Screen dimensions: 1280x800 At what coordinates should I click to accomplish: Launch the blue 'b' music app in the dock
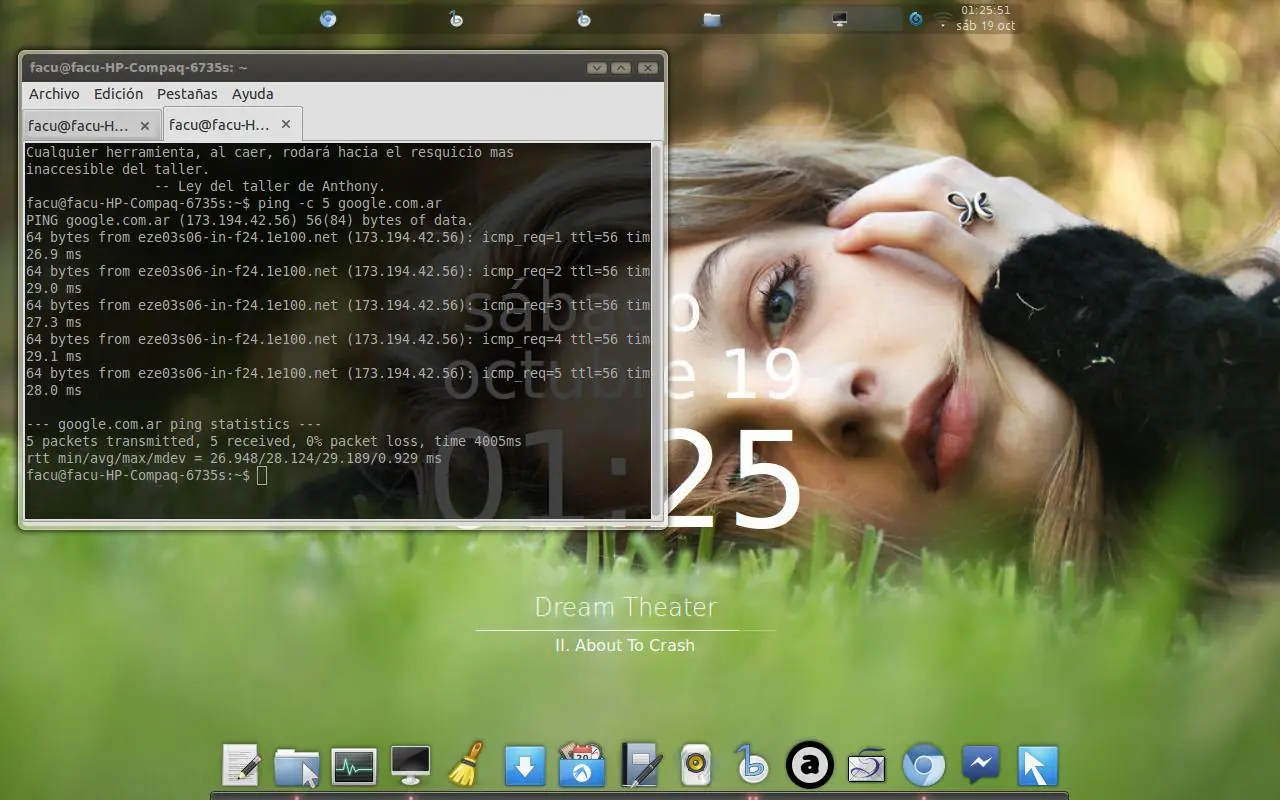[752, 765]
